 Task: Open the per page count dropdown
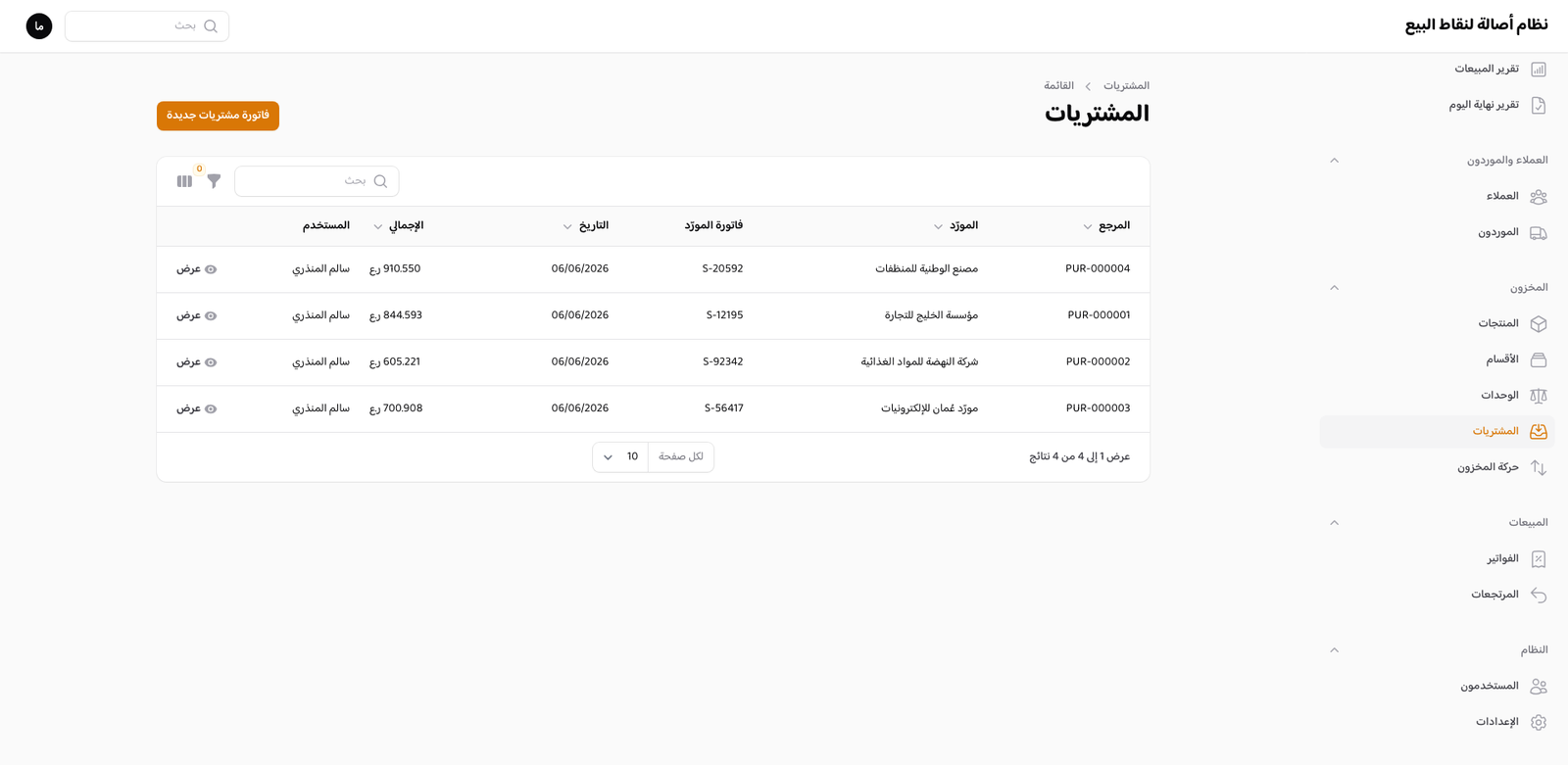click(x=620, y=457)
